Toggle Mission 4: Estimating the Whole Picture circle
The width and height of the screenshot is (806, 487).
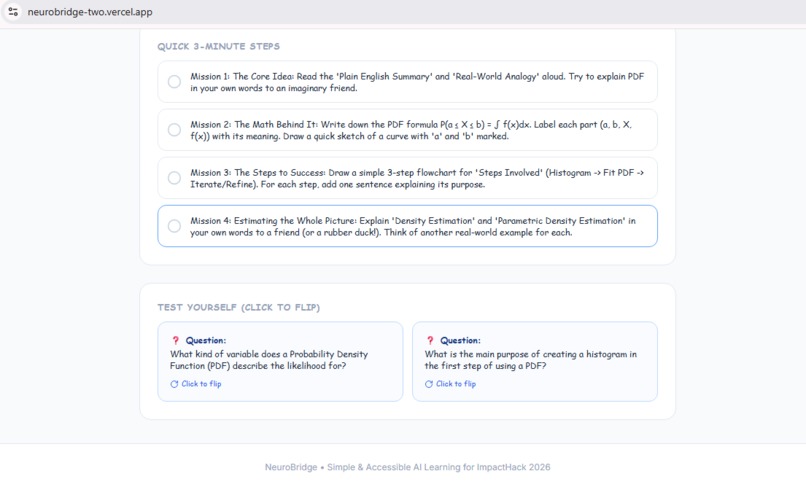(174, 226)
